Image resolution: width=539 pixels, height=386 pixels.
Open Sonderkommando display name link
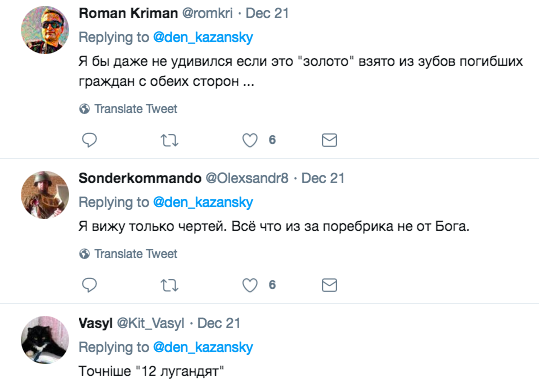140,178
